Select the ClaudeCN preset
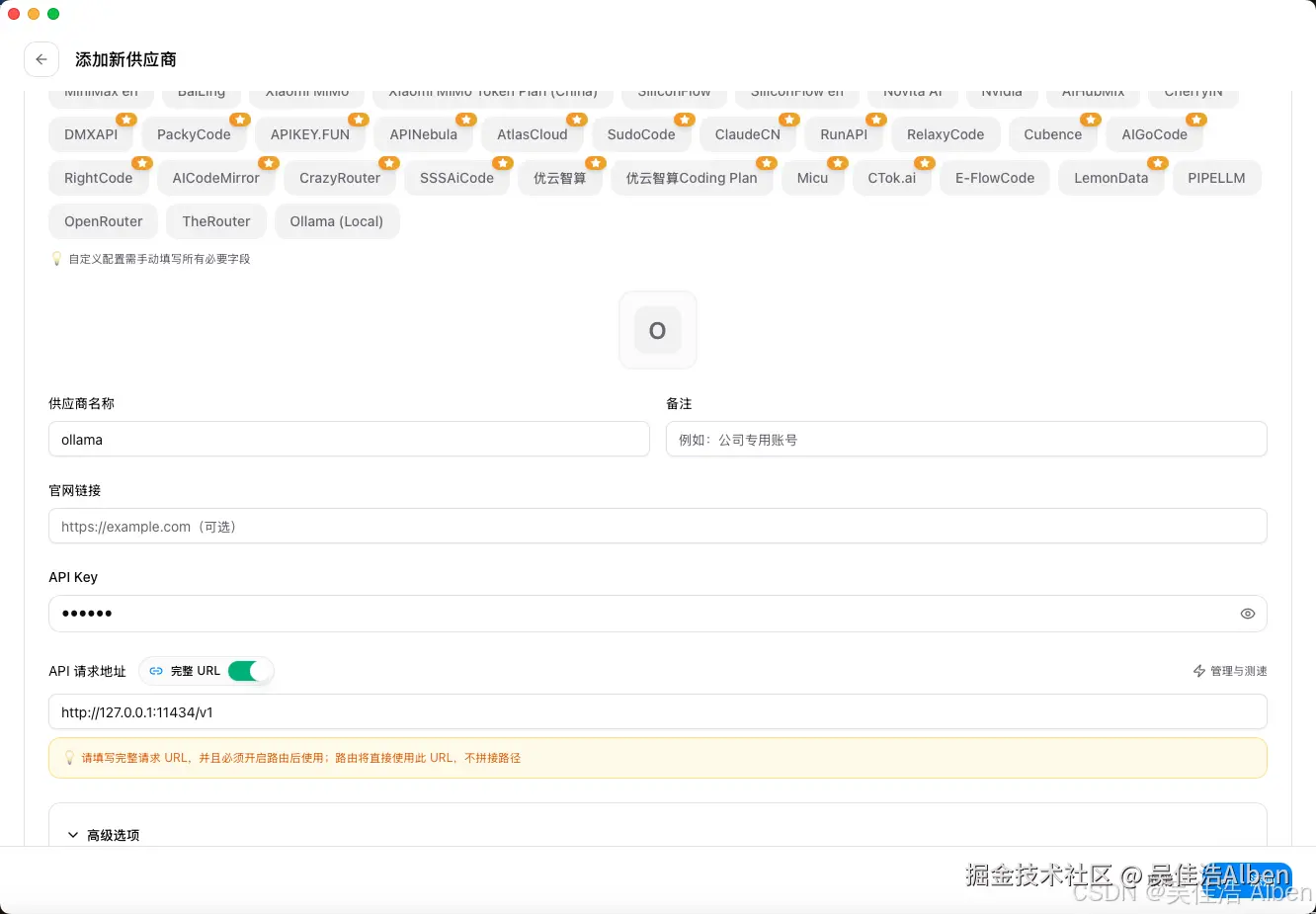Viewport: 1316px width, 914px height. [748, 134]
